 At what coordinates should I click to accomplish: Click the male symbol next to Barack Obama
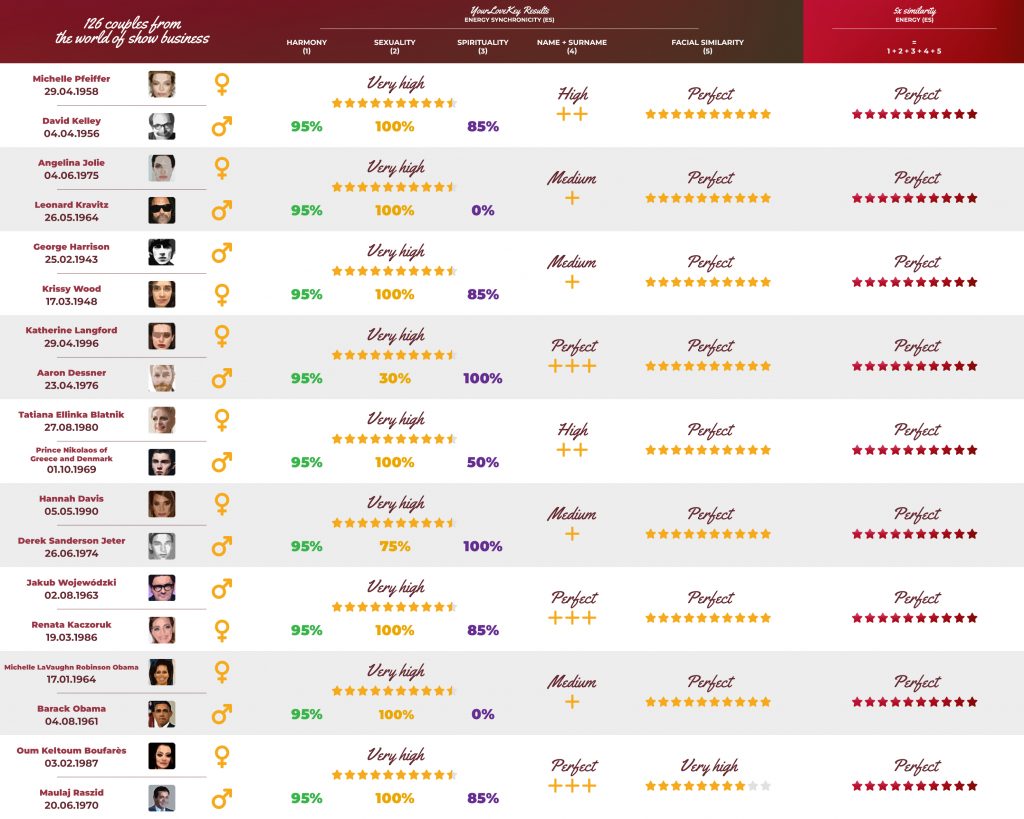[x=222, y=714]
